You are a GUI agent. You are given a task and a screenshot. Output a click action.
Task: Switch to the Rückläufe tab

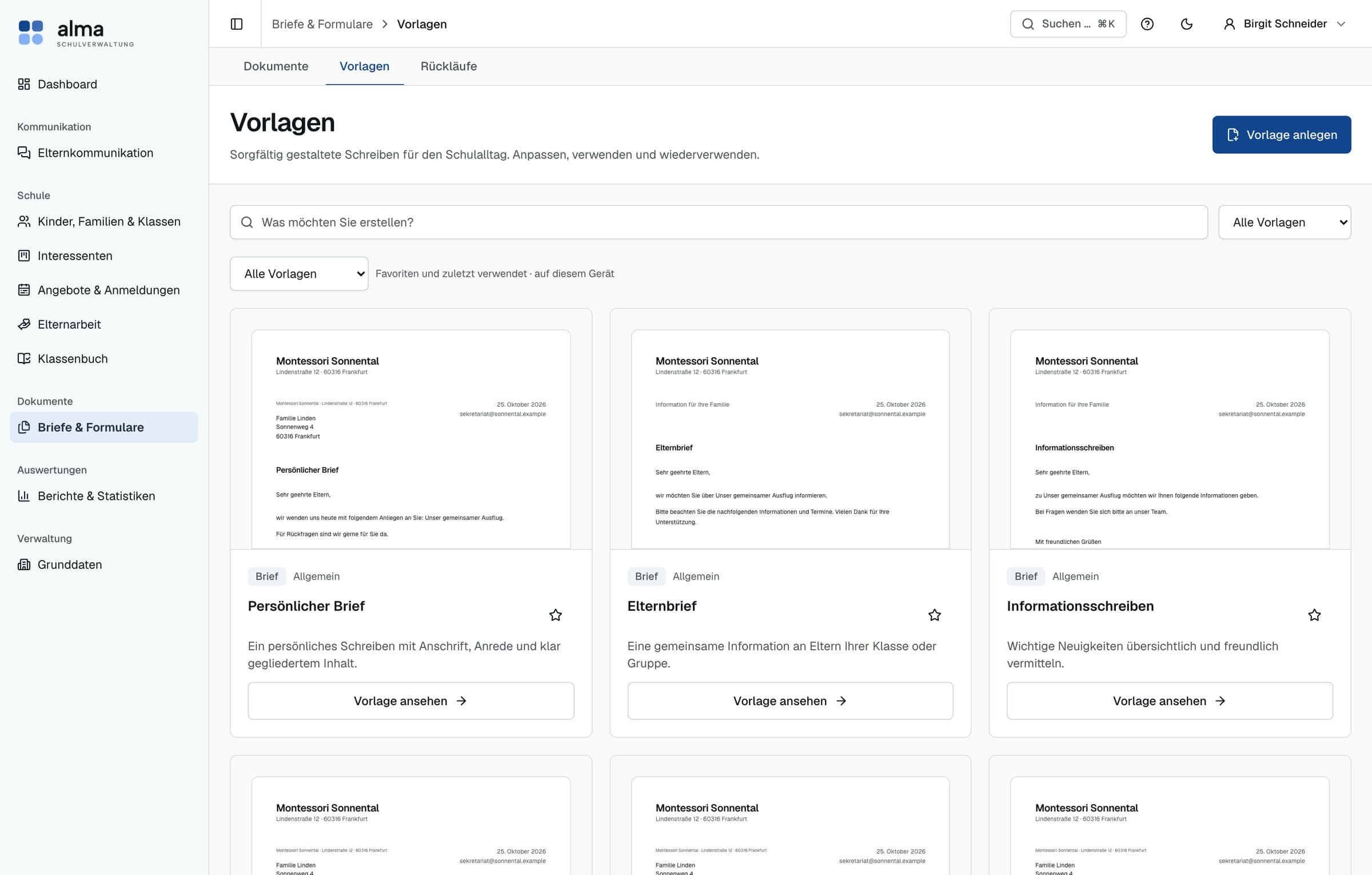pos(449,66)
